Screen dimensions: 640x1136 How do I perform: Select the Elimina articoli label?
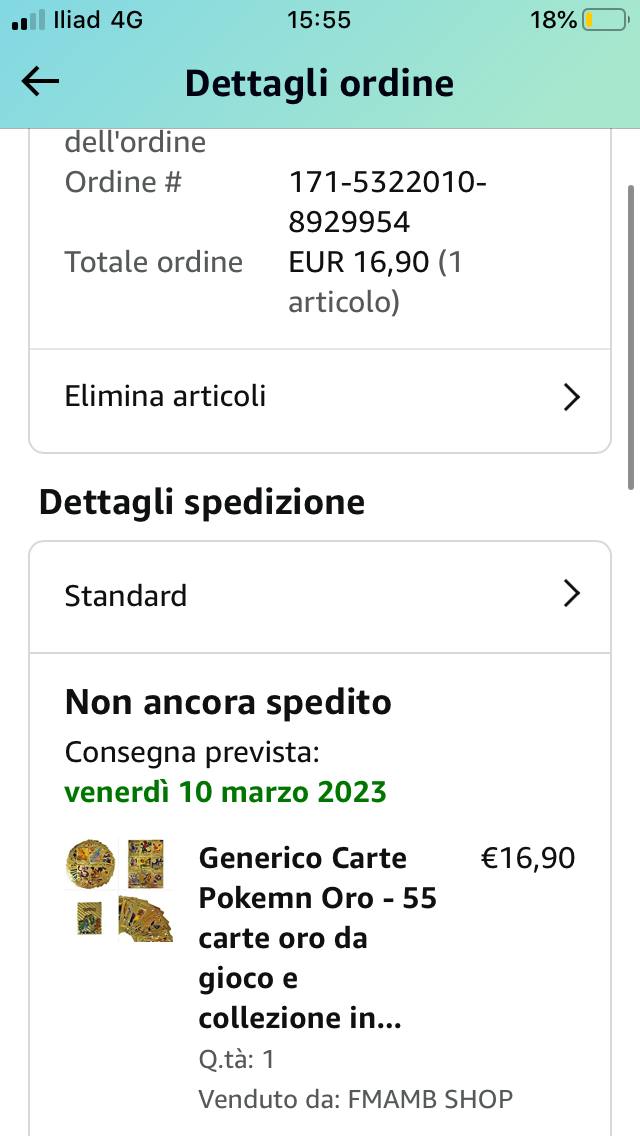click(x=165, y=396)
